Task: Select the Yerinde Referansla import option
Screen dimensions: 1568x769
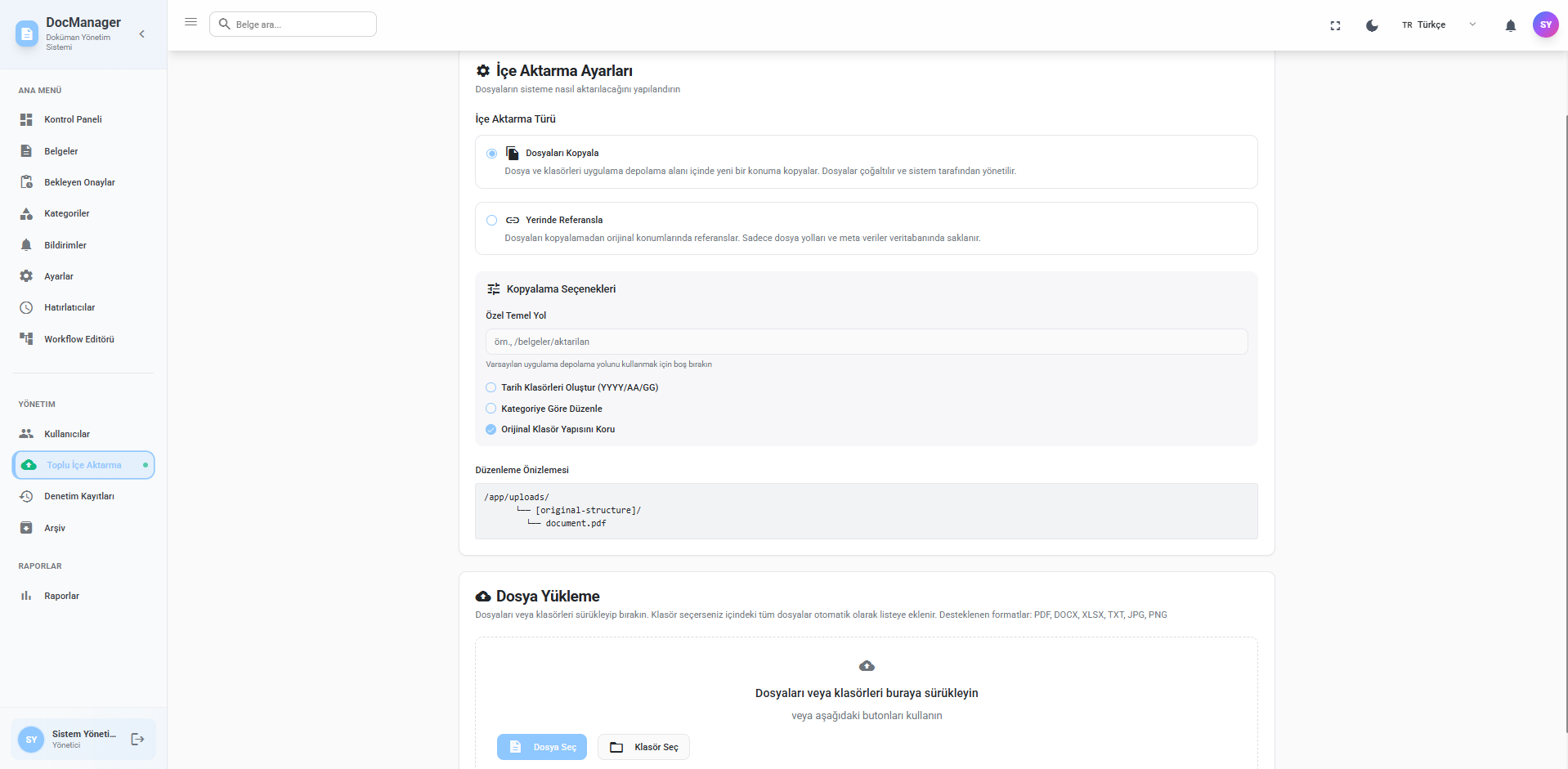Action: click(x=491, y=221)
